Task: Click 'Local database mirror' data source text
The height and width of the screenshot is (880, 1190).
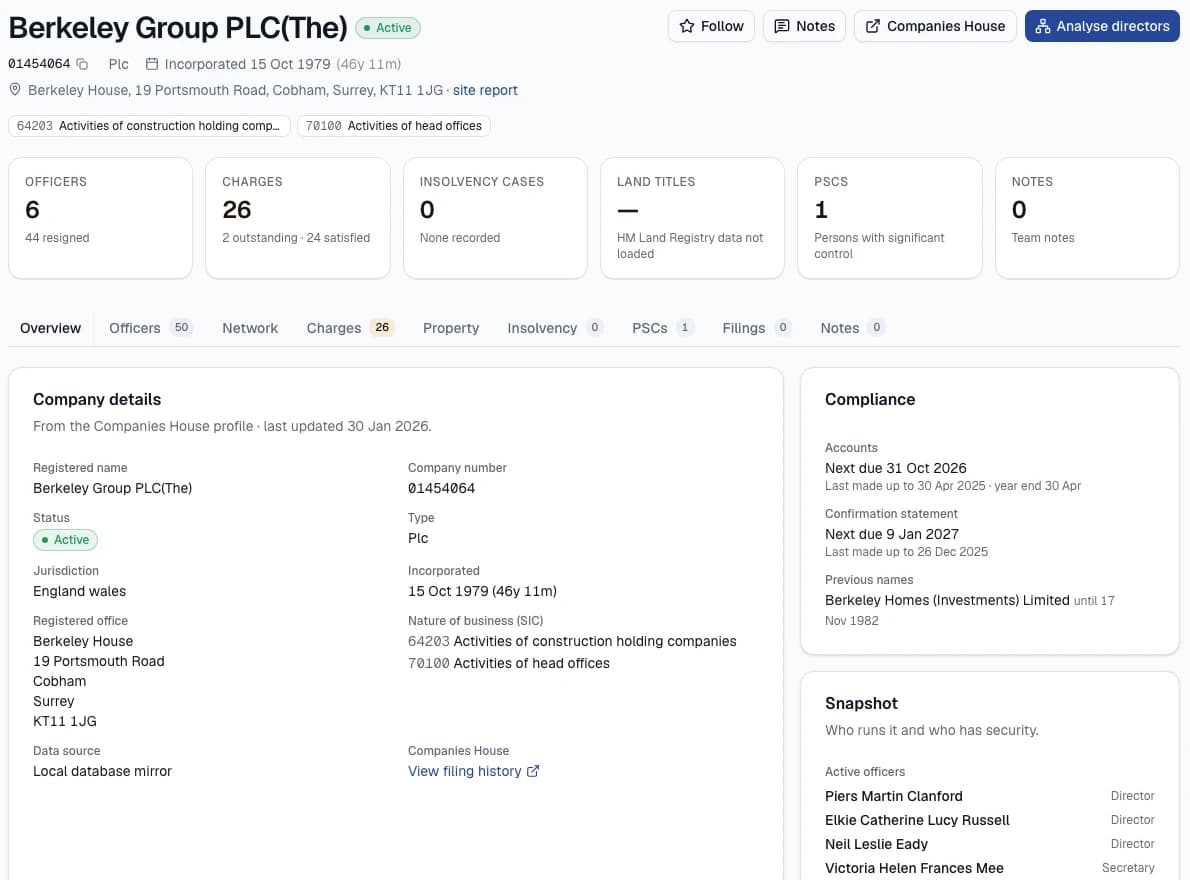Action: click(102, 772)
